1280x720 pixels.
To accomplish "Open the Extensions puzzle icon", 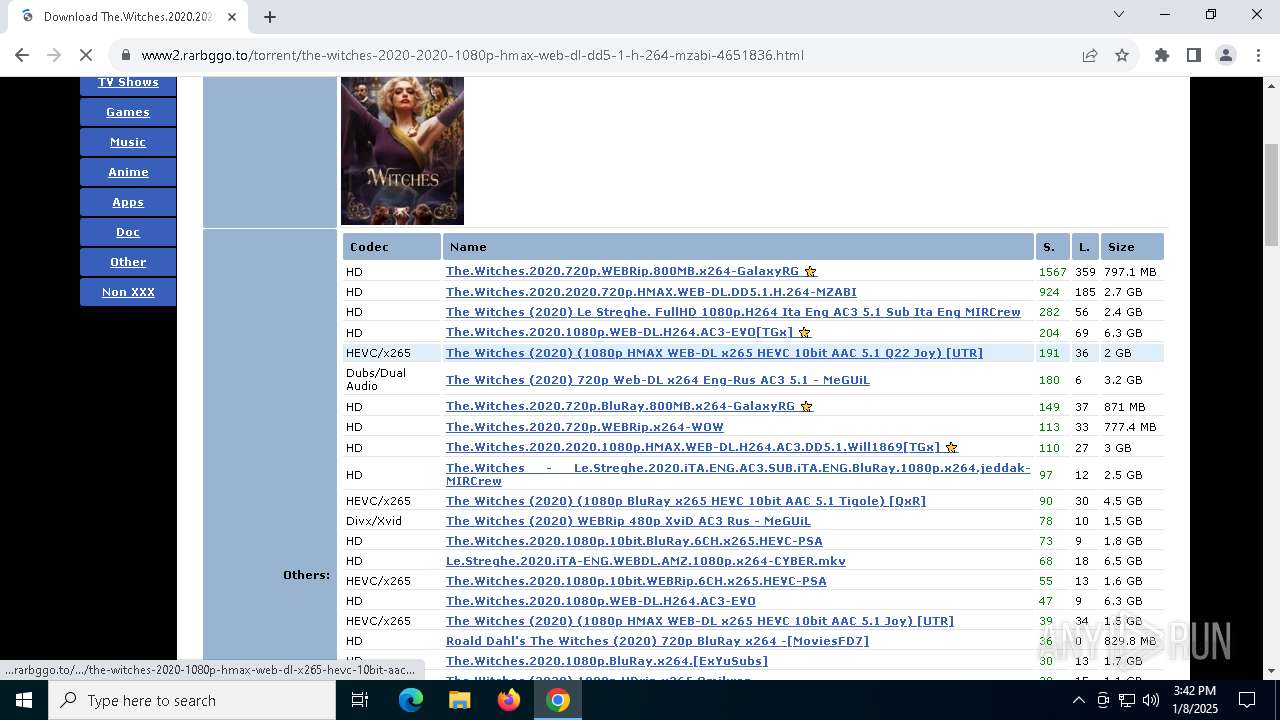I will tap(1162, 55).
